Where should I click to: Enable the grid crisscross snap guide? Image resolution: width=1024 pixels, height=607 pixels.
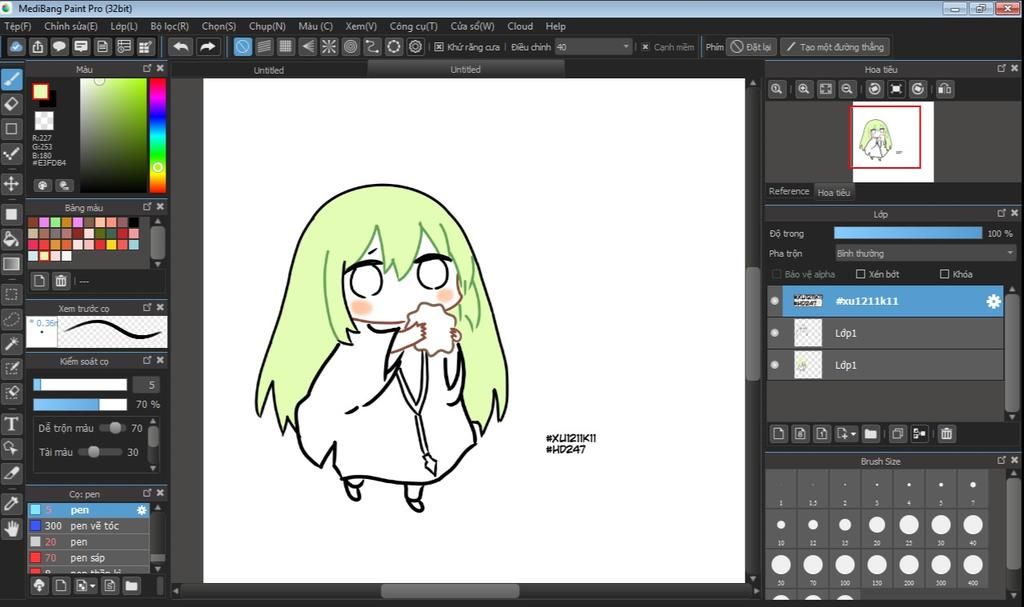[285, 47]
